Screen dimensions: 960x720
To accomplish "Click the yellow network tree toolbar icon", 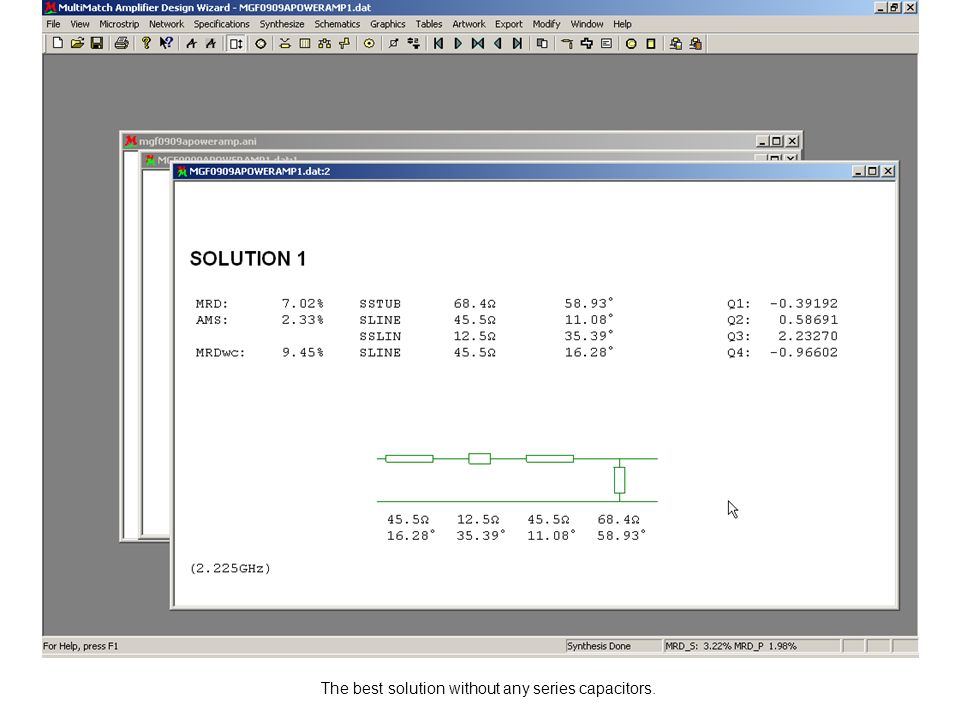I will pyautogui.click(x=324, y=43).
